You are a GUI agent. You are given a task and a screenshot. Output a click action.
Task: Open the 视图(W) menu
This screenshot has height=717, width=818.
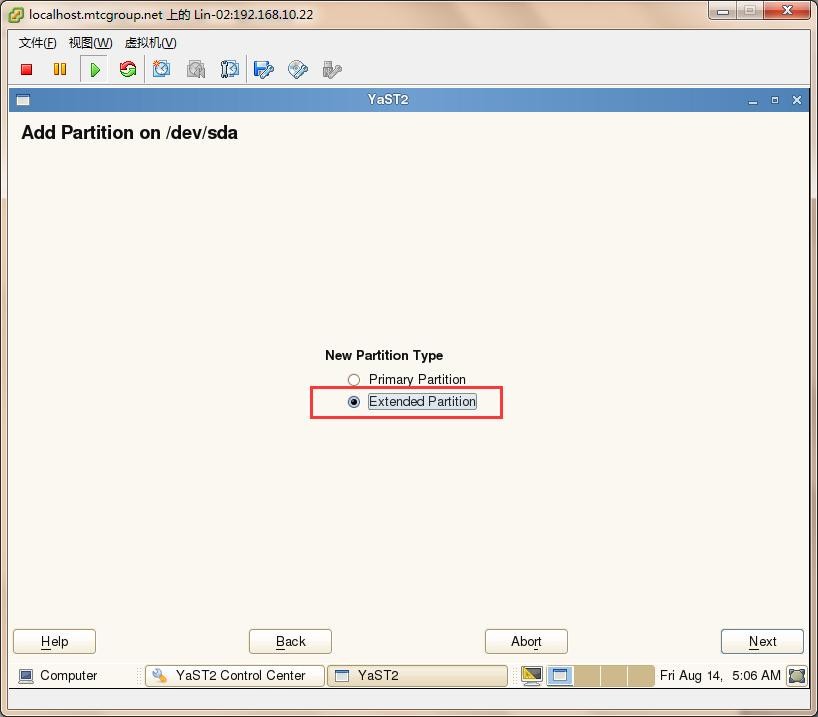coord(91,43)
